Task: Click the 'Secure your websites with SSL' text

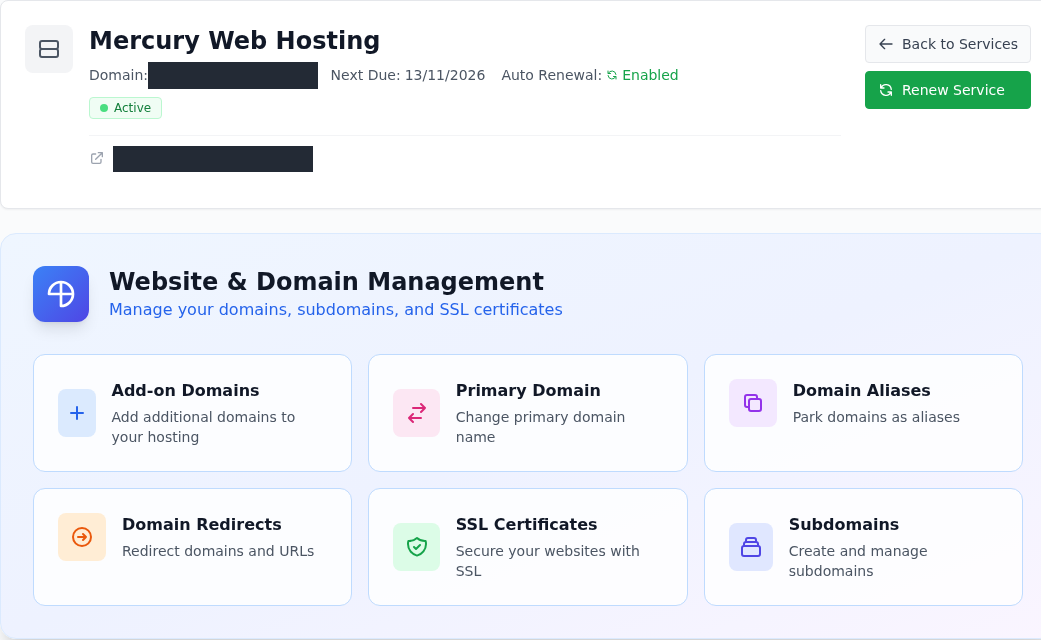Action: tap(548, 561)
